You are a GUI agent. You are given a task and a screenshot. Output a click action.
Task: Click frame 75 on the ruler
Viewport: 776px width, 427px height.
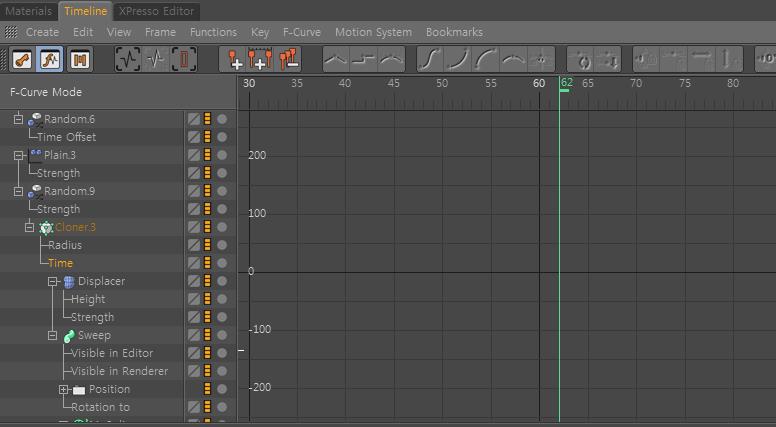684,84
